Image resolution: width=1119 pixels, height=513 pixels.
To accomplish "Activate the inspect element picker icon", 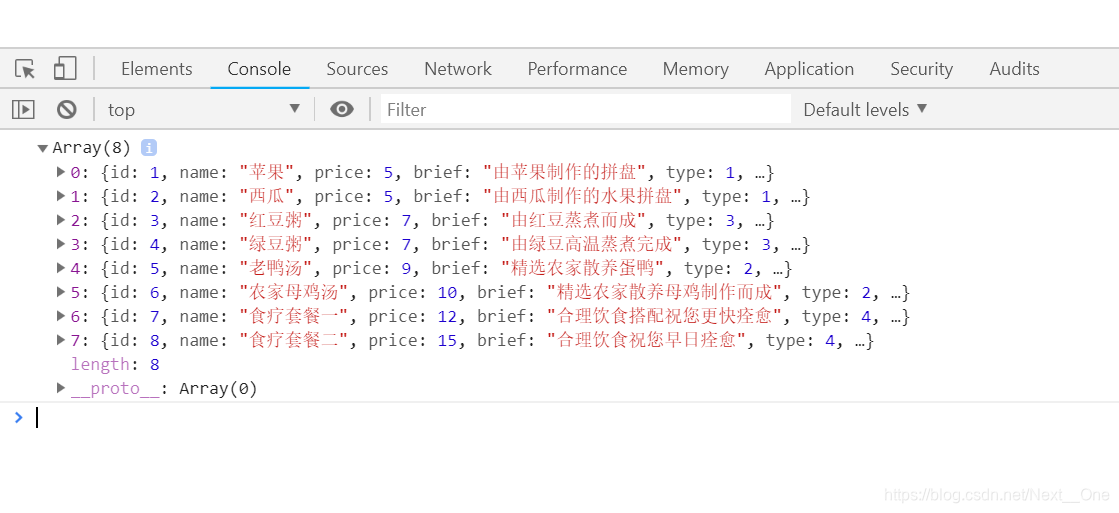I will [x=25, y=69].
